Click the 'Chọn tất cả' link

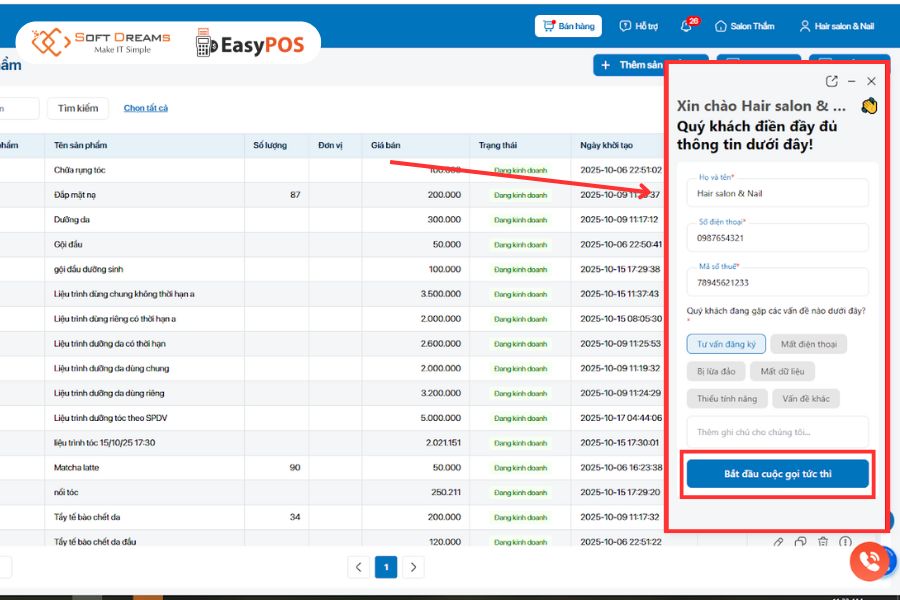(x=146, y=108)
